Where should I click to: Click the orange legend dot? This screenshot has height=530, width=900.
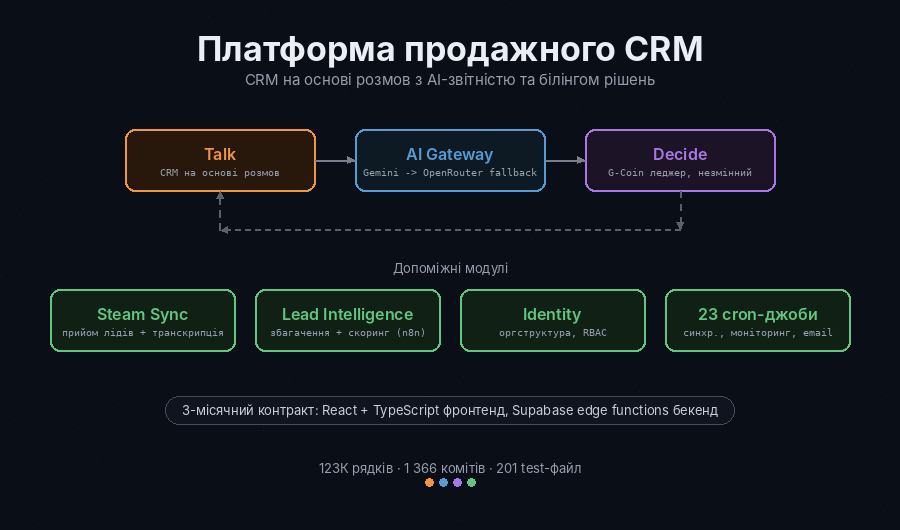(429, 482)
